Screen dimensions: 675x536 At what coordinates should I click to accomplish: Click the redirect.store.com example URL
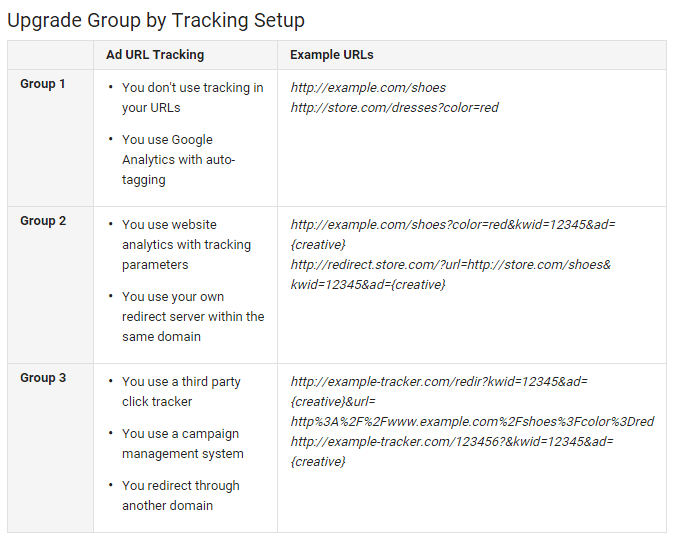pos(450,274)
